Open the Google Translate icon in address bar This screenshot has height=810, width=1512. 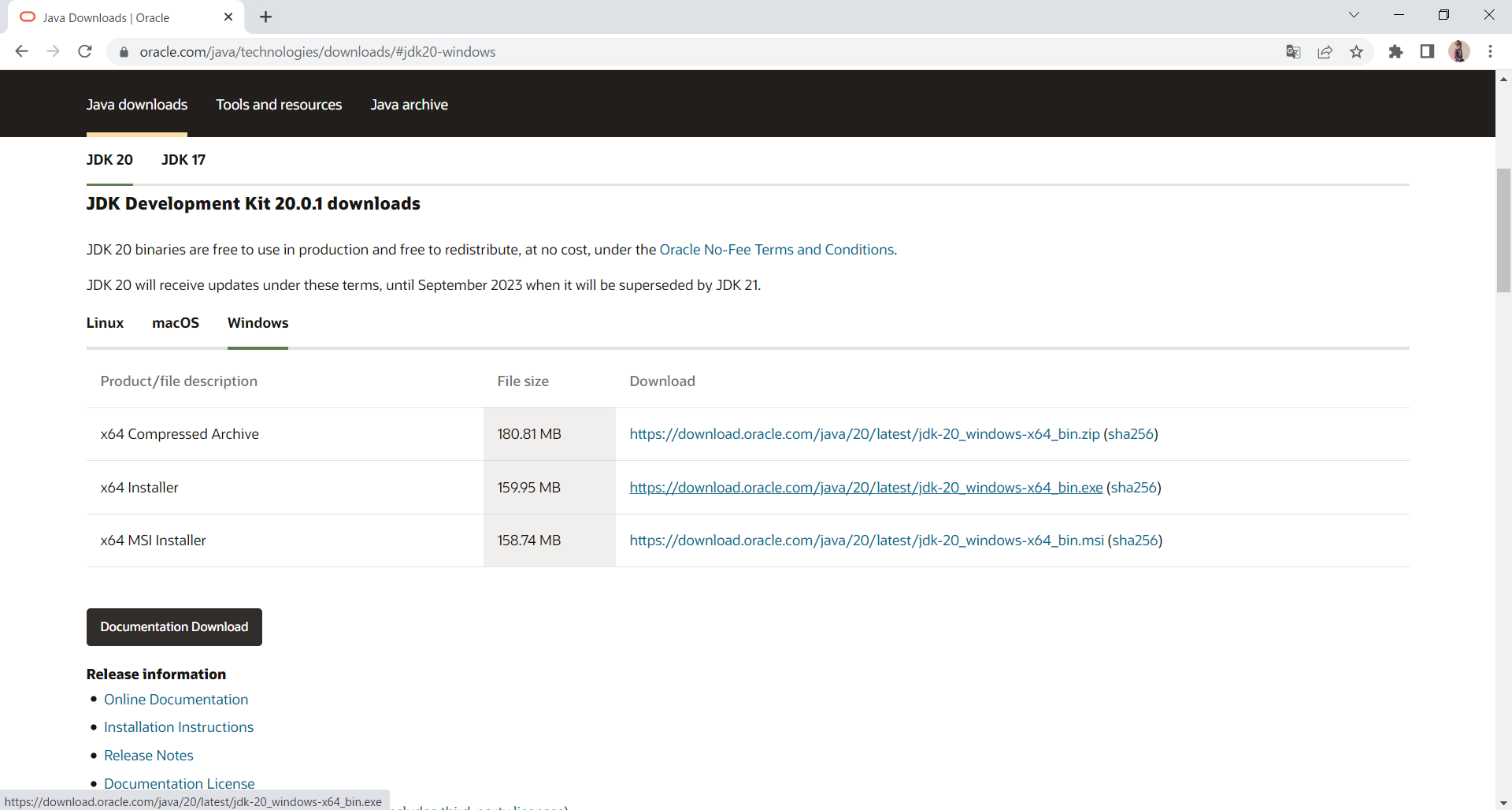pyautogui.click(x=1293, y=52)
